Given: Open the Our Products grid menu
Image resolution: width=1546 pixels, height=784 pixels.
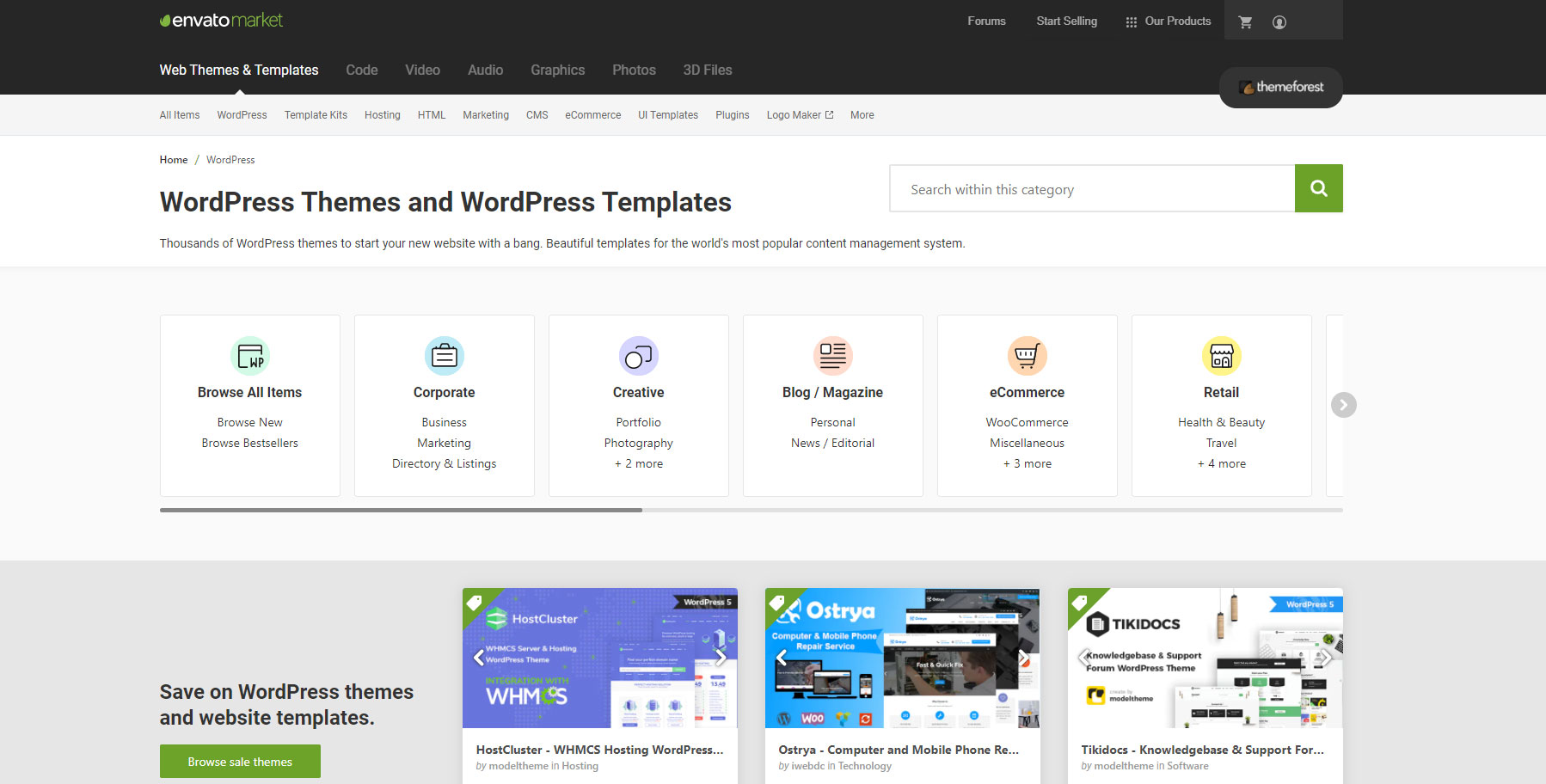Looking at the screenshot, I should pos(1168,21).
